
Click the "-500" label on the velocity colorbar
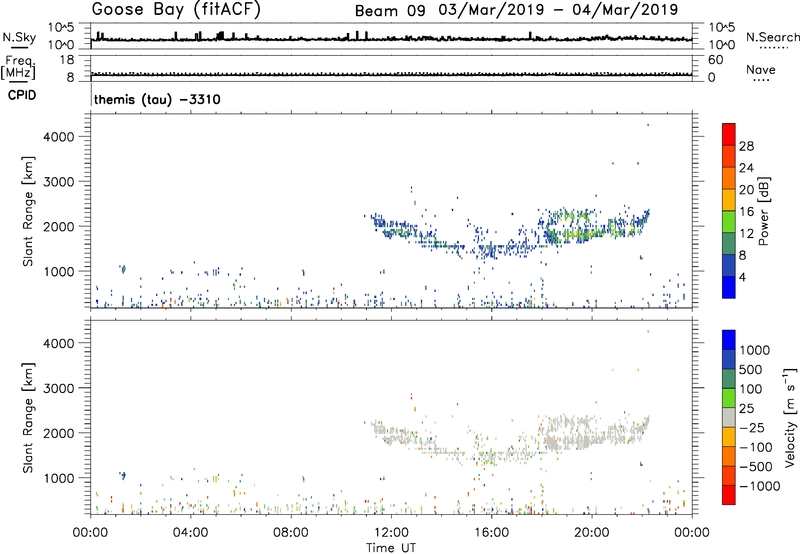coord(756,467)
